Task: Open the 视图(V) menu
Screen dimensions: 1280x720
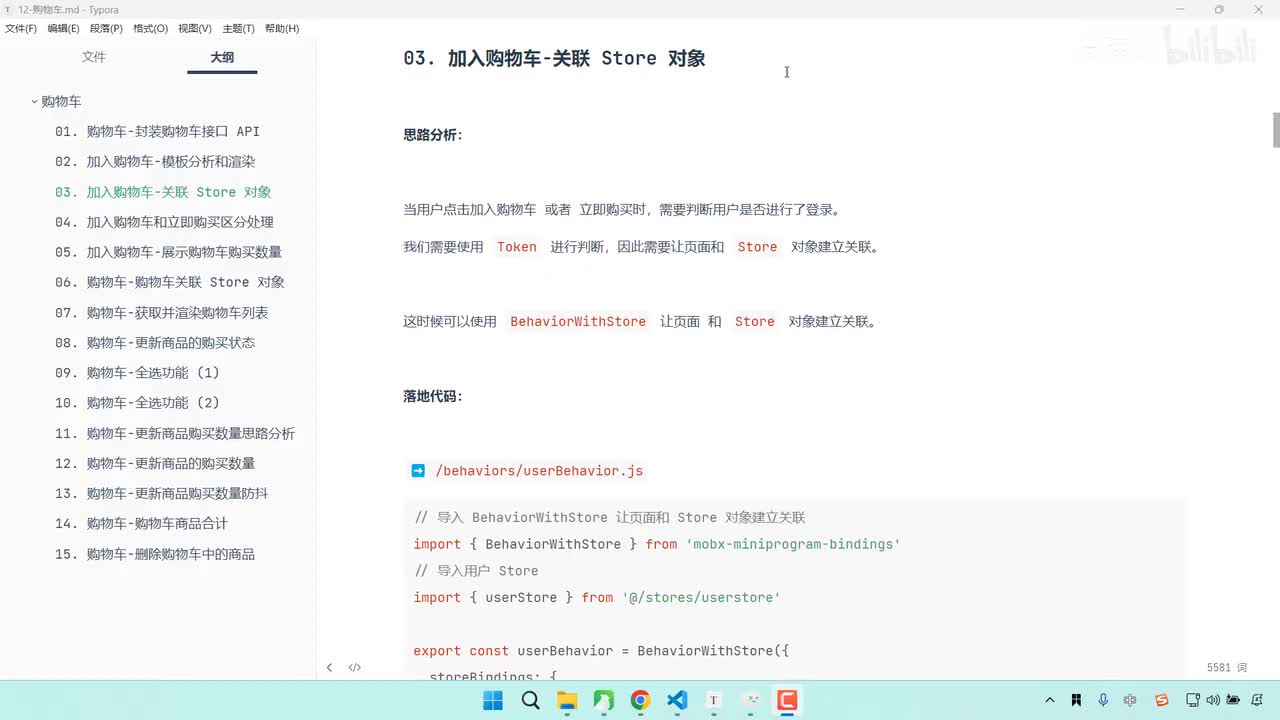Action: [x=195, y=29]
